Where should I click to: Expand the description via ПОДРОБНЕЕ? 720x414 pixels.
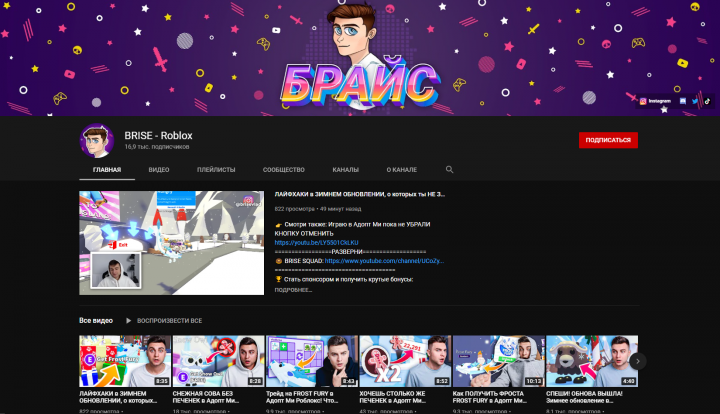[293, 290]
